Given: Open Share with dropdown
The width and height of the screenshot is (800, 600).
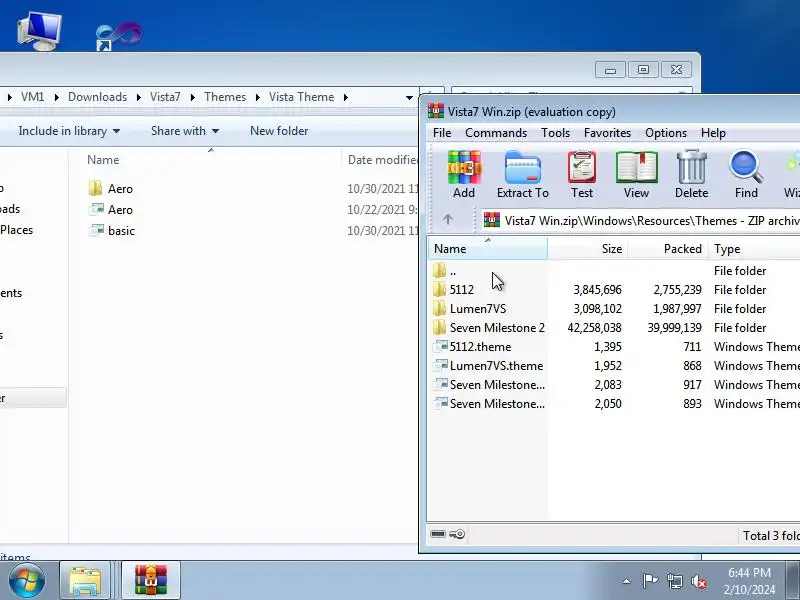Looking at the screenshot, I should point(185,131).
